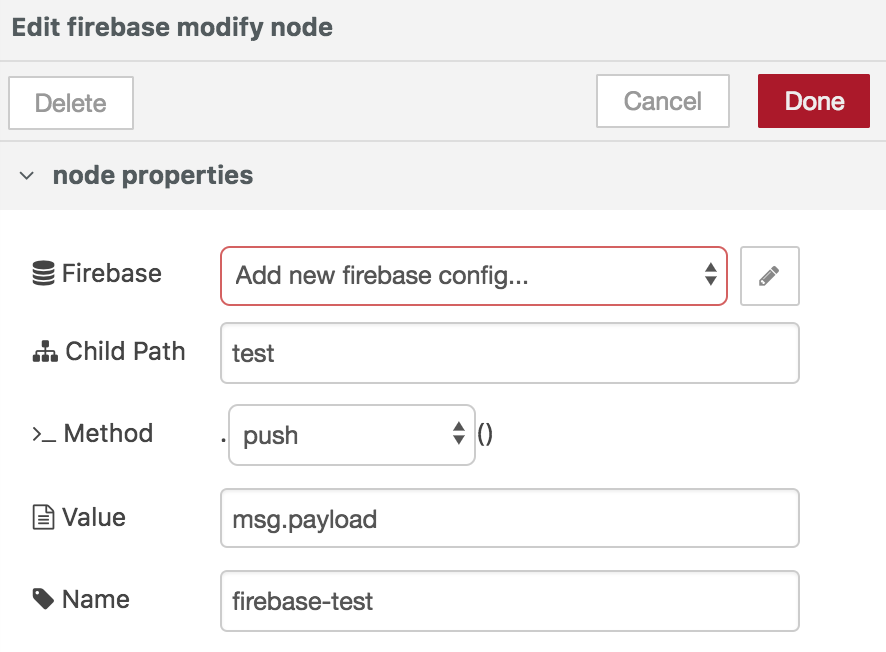Click the Firebase database stack icon

point(43,274)
